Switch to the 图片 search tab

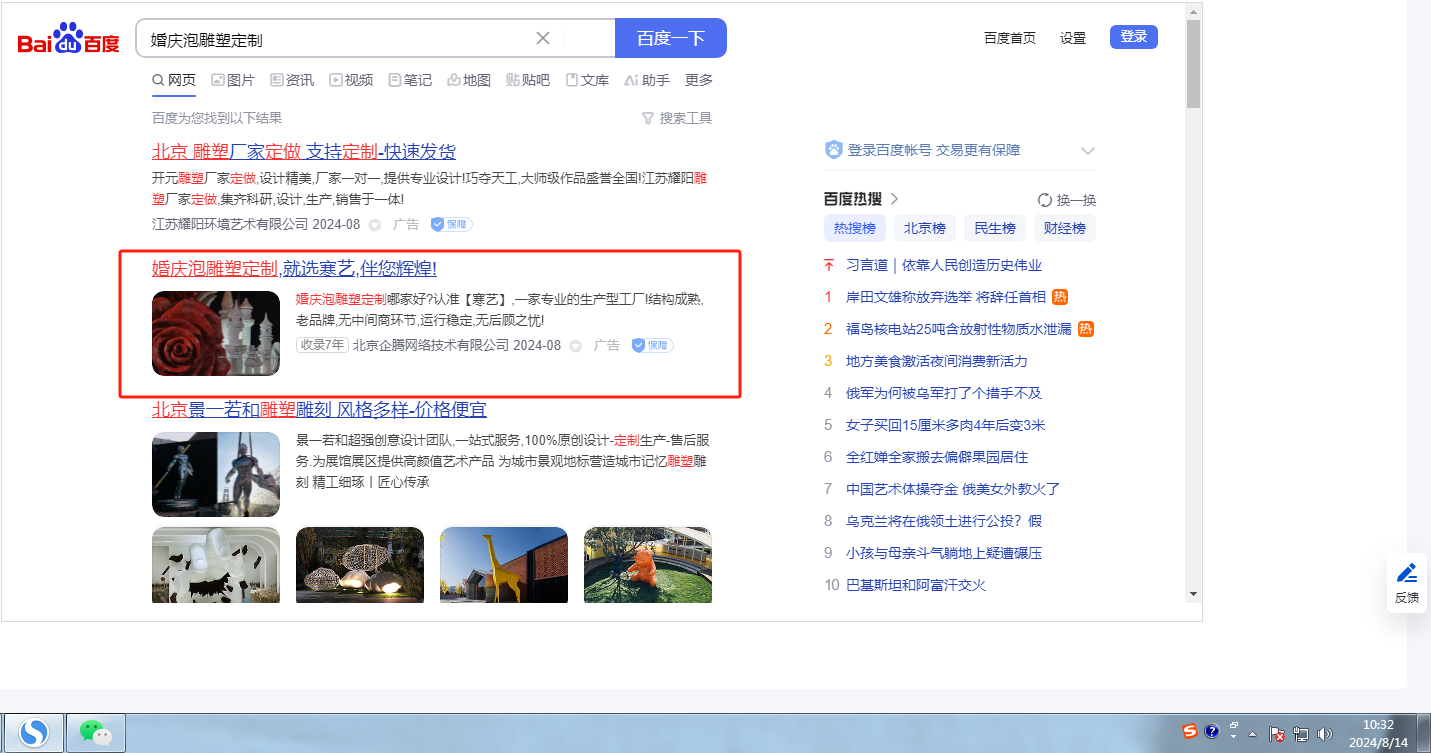[232, 80]
